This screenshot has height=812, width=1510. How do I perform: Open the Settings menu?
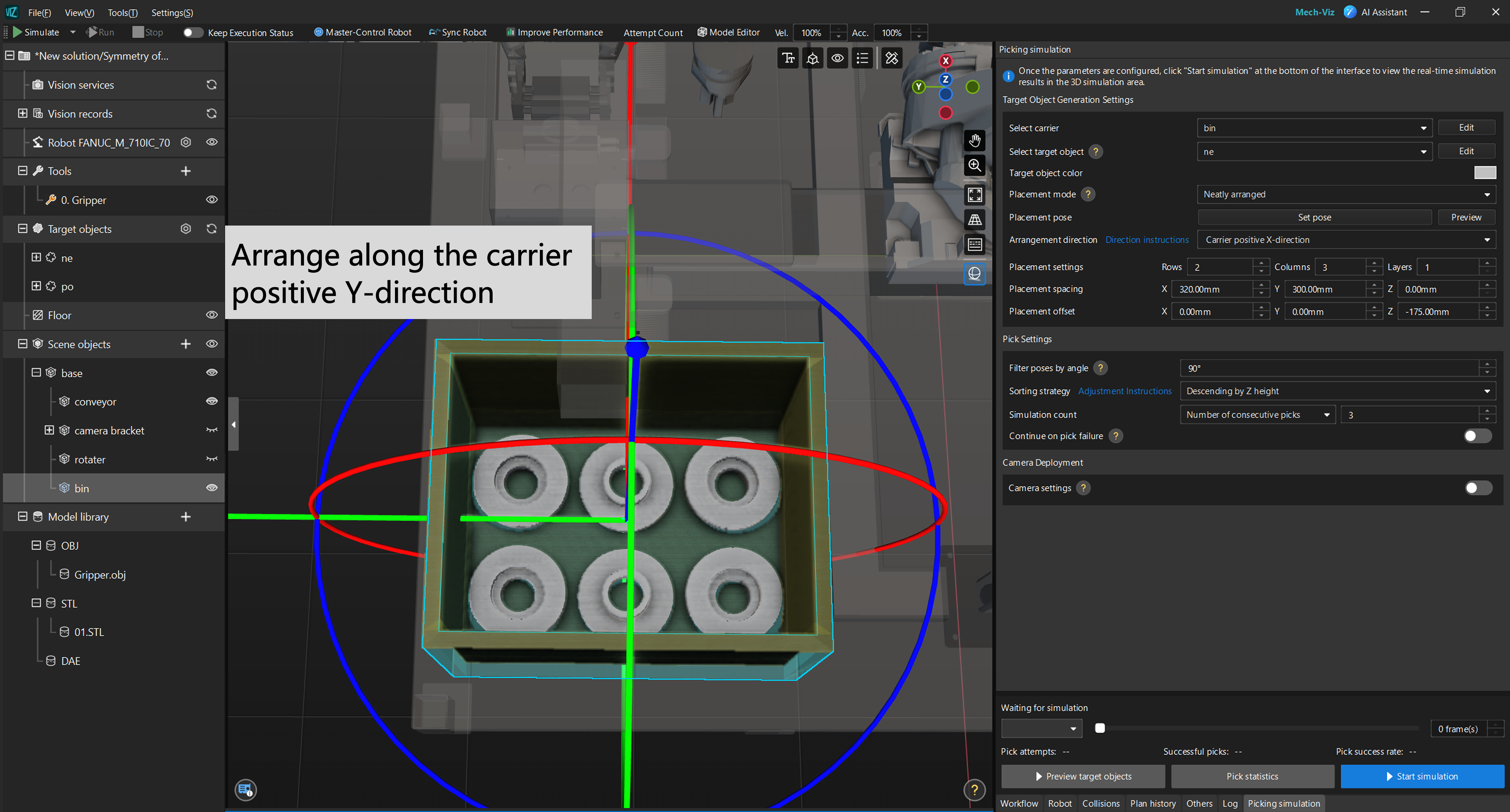click(x=172, y=12)
